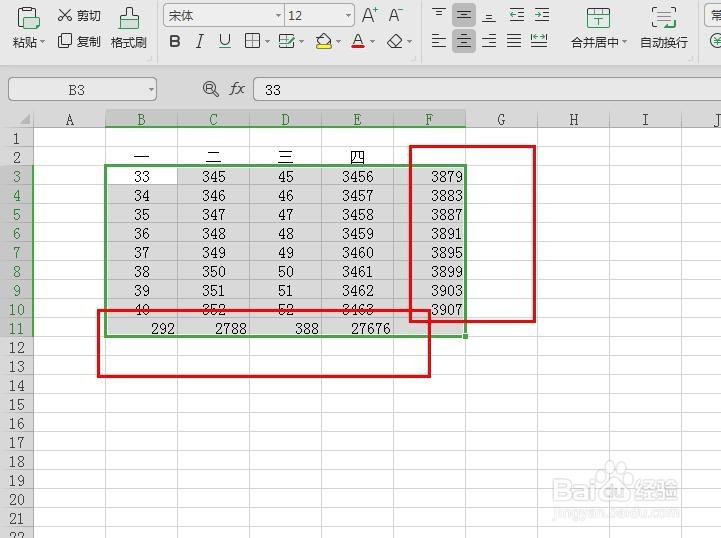The width and height of the screenshot is (721, 538).
Task: Align text to top
Action: click(439, 15)
